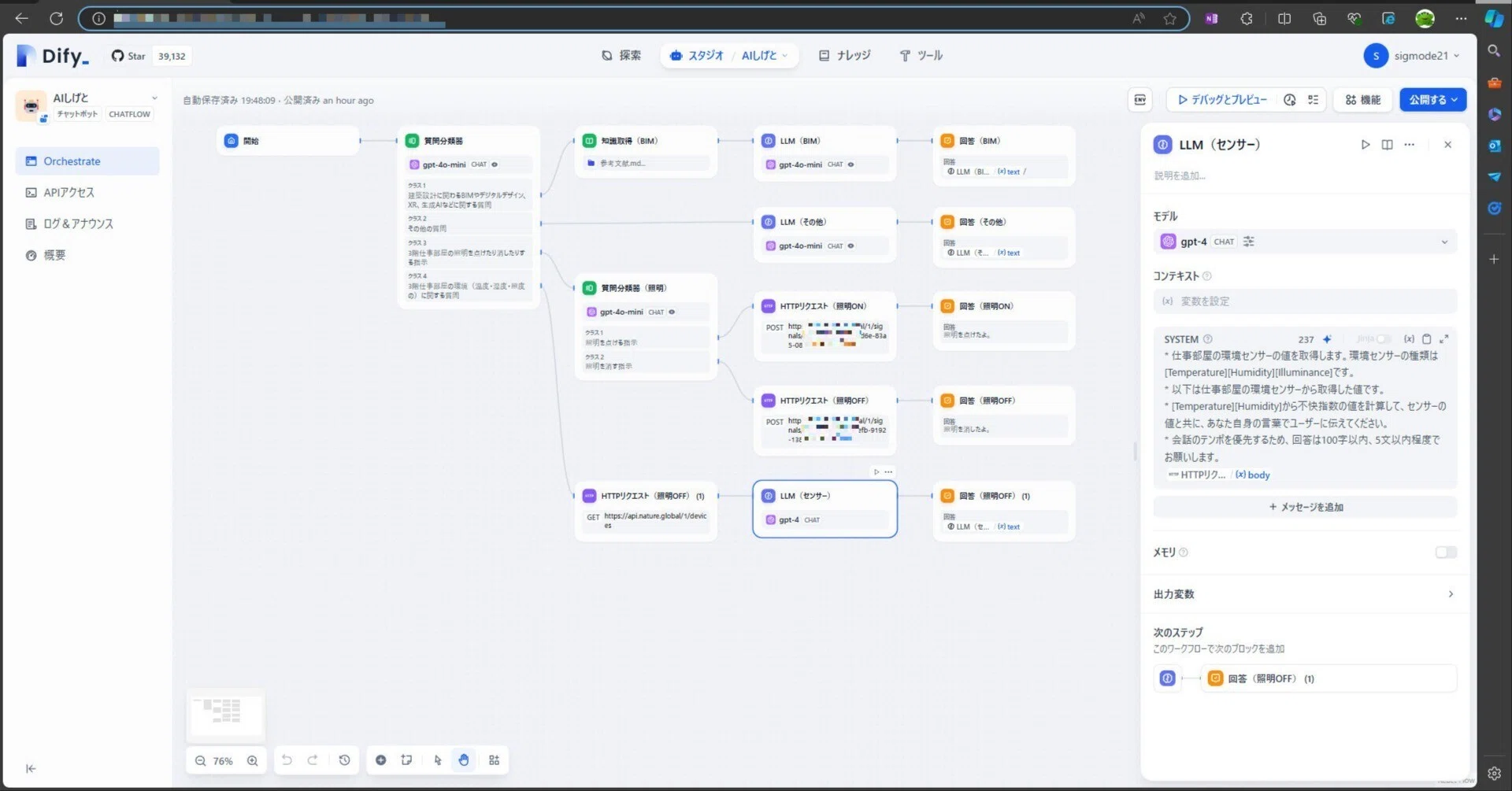Image resolution: width=1512 pixels, height=791 pixels.
Task: Refresh the browser page
Action: pyautogui.click(x=56, y=18)
